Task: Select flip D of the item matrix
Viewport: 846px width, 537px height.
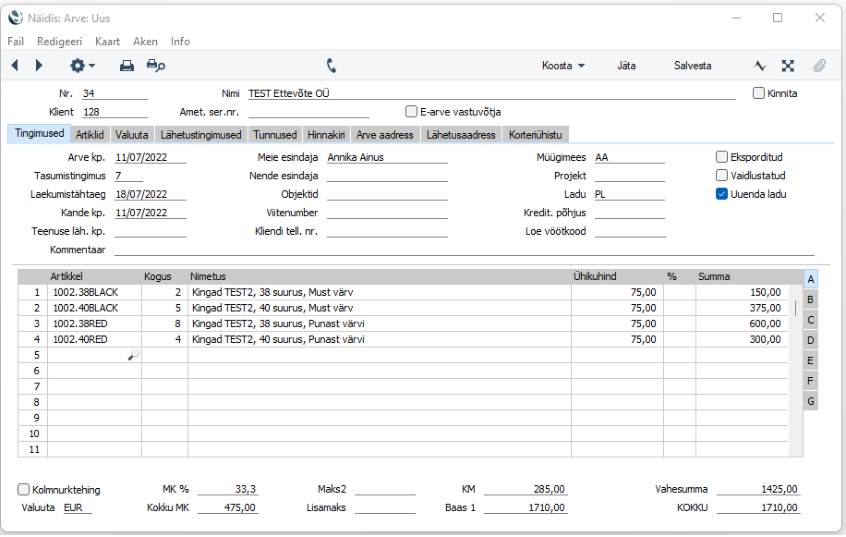Action: [x=810, y=341]
